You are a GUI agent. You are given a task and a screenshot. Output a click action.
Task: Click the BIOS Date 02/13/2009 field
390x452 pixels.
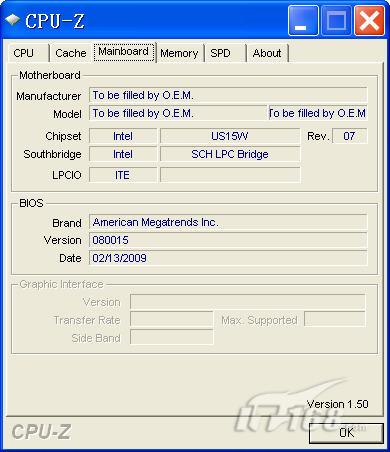click(x=228, y=258)
